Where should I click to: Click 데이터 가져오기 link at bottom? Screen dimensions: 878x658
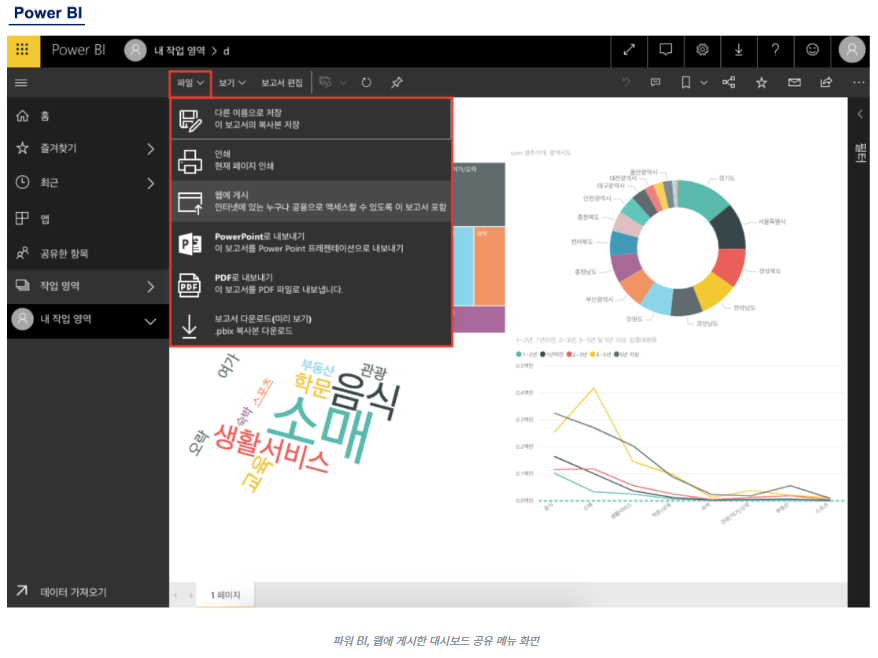73,592
